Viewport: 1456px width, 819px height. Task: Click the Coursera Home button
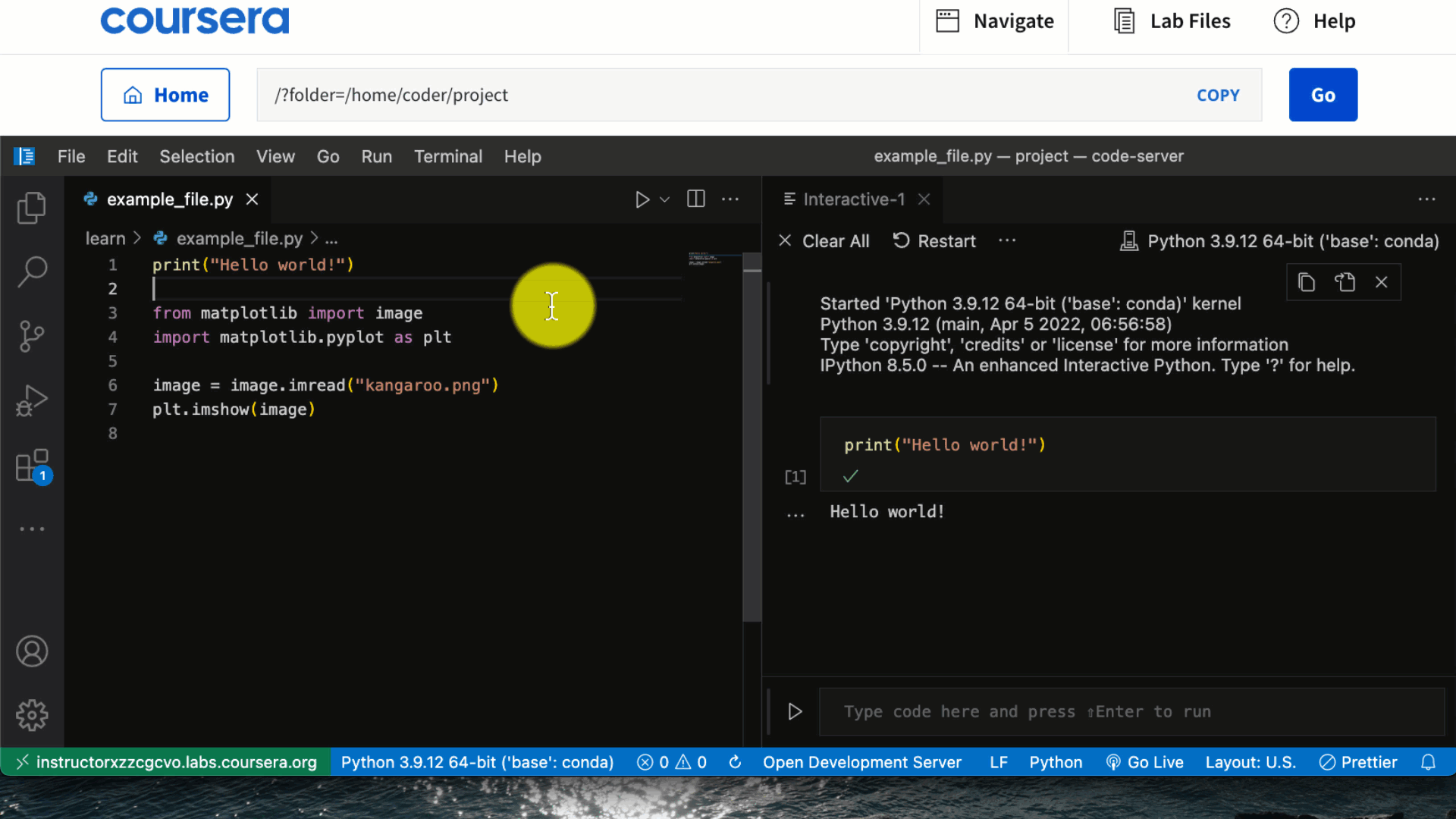[x=165, y=95]
